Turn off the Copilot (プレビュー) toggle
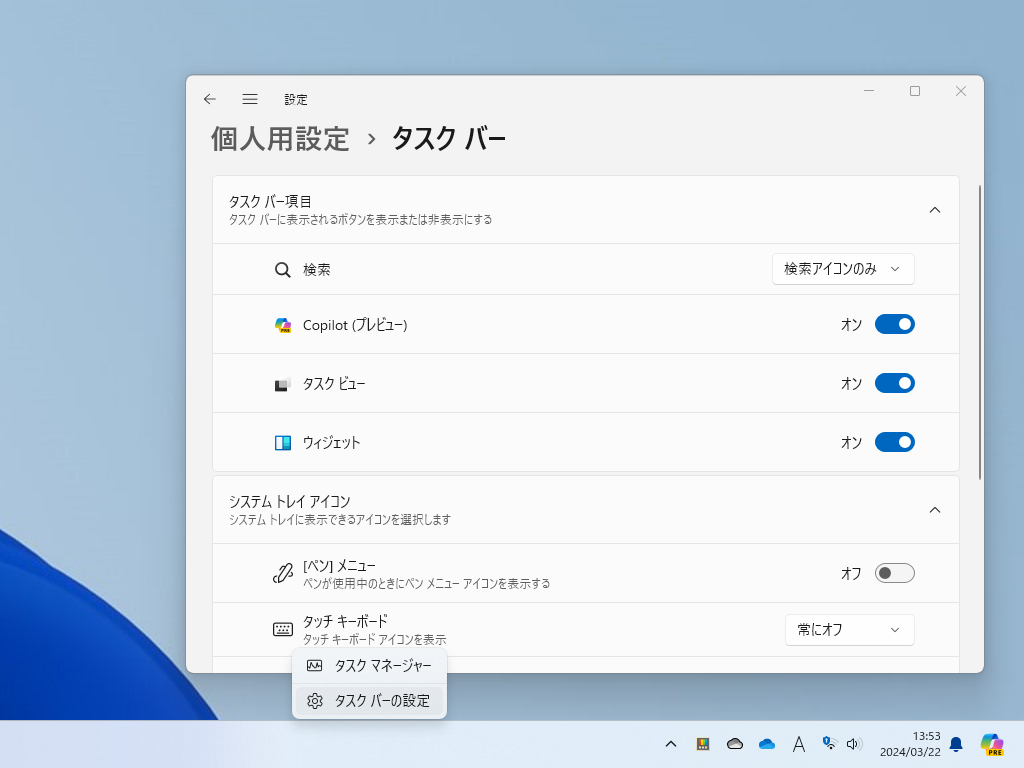Image resolution: width=1024 pixels, height=768 pixels. tap(895, 324)
